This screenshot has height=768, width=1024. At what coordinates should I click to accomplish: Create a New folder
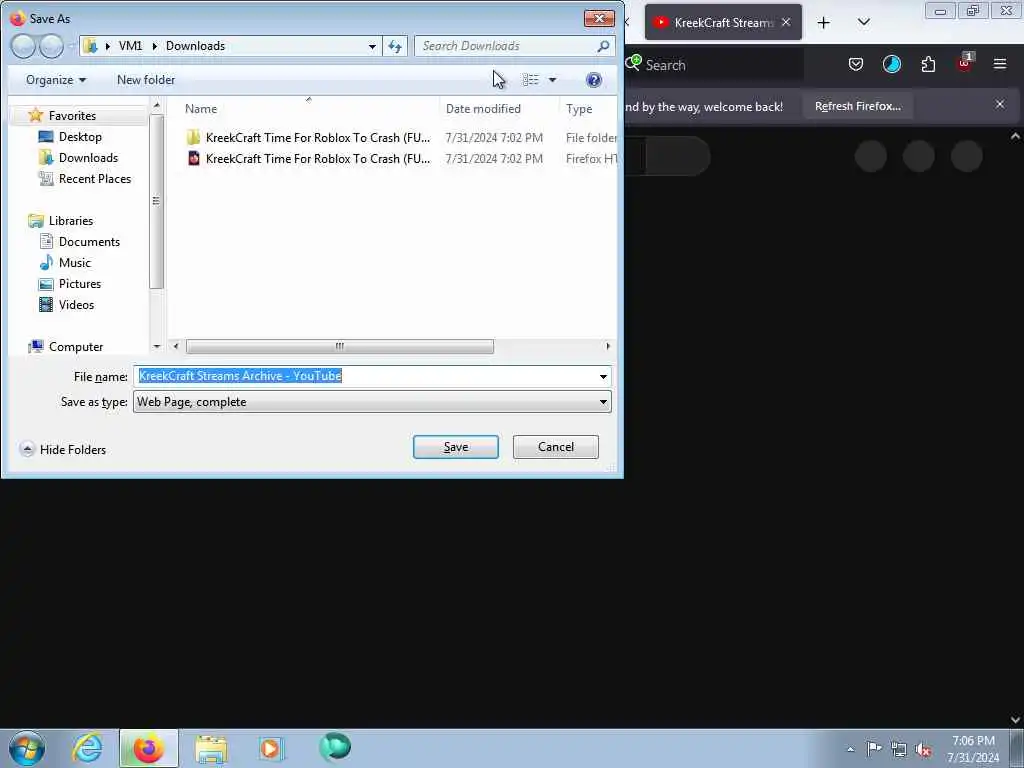click(146, 80)
